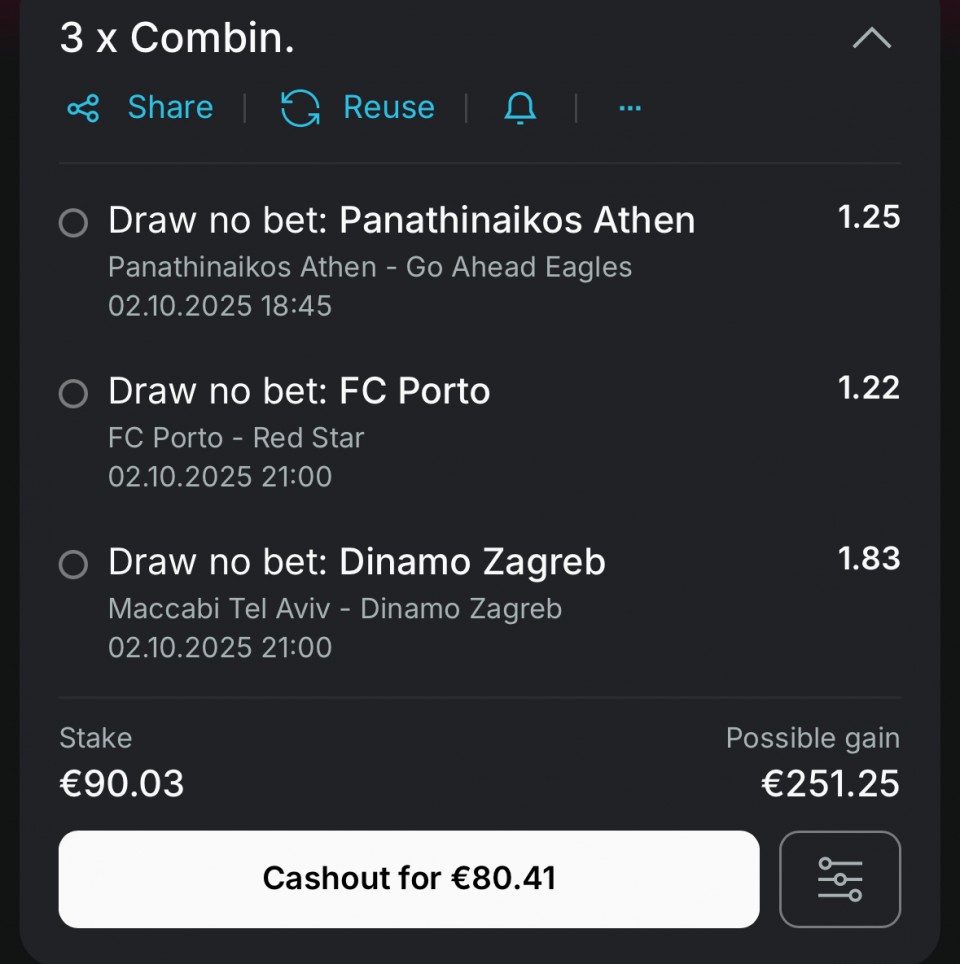Open the Panathinaikos Athen - Go Ahead Eagles match

click(370, 268)
